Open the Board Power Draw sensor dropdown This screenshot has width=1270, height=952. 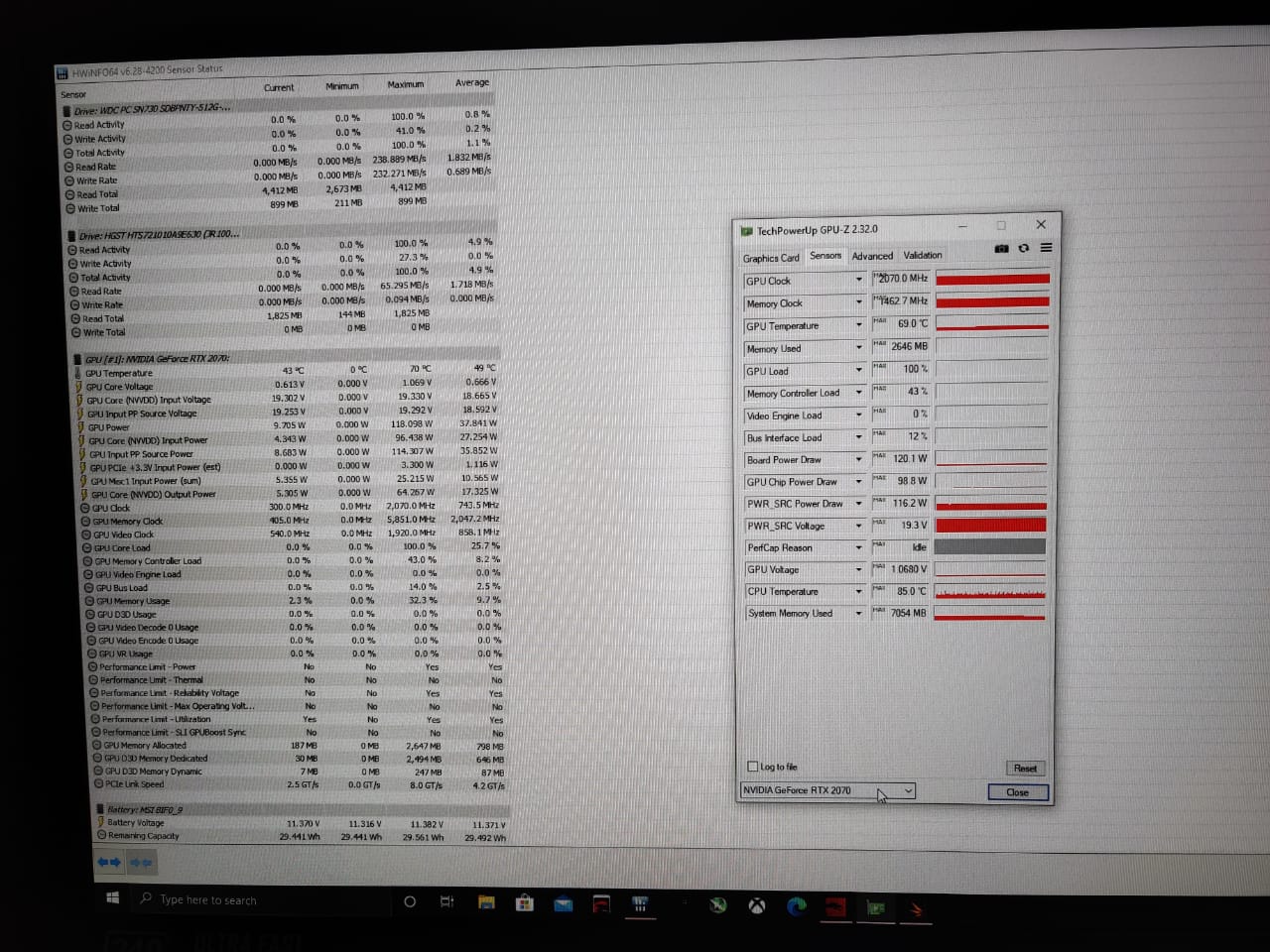point(859,459)
